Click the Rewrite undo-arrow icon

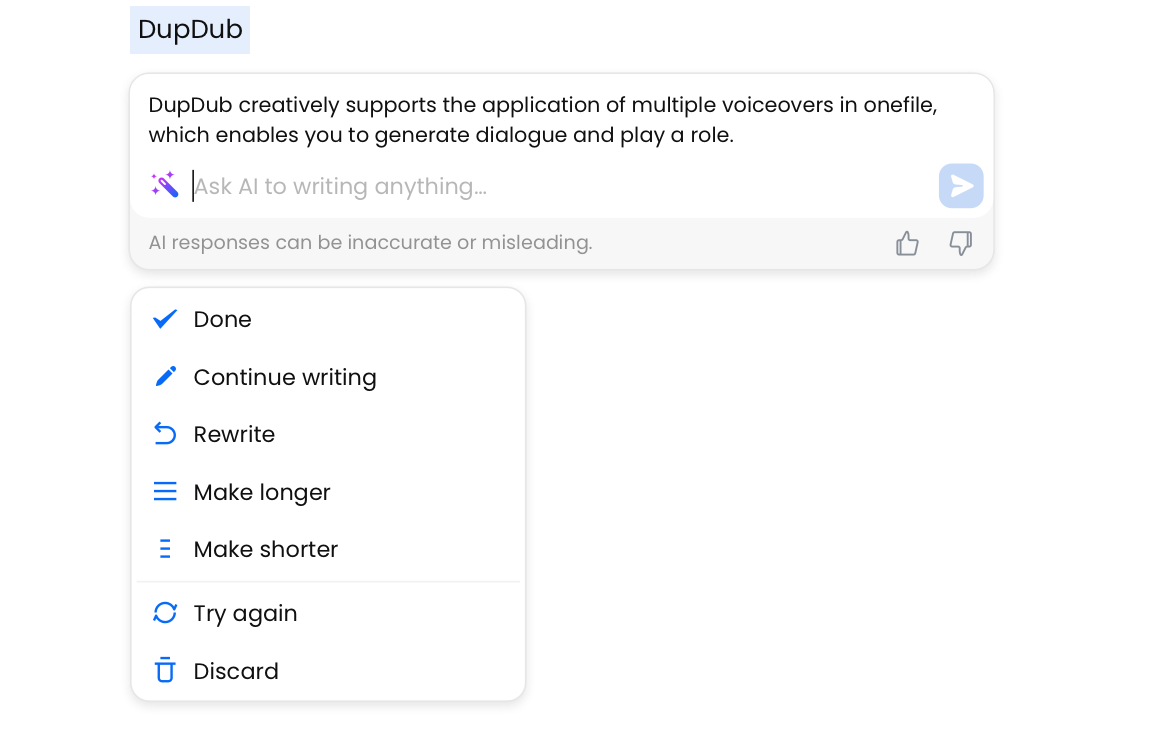[166, 433]
